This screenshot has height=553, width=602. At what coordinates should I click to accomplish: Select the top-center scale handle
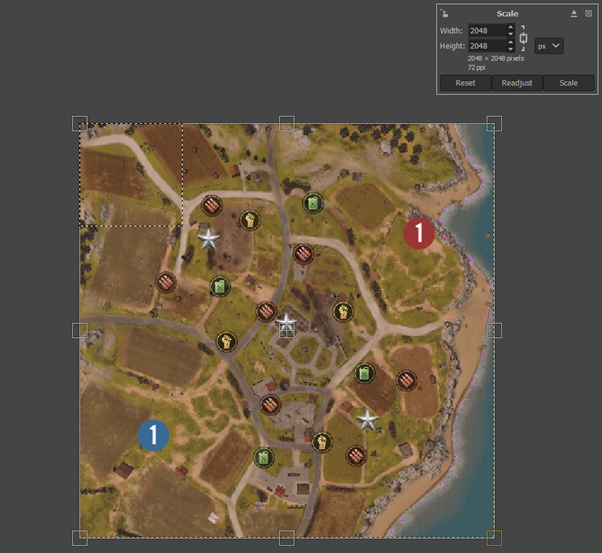click(287, 124)
